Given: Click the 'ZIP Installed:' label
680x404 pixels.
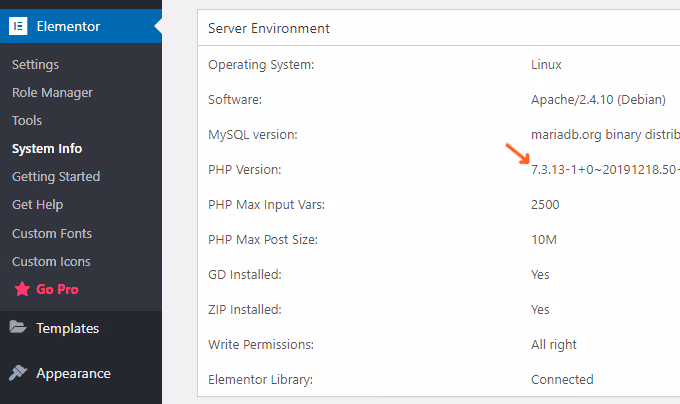Looking at the screenshot, I should click(x=245, y=310).
